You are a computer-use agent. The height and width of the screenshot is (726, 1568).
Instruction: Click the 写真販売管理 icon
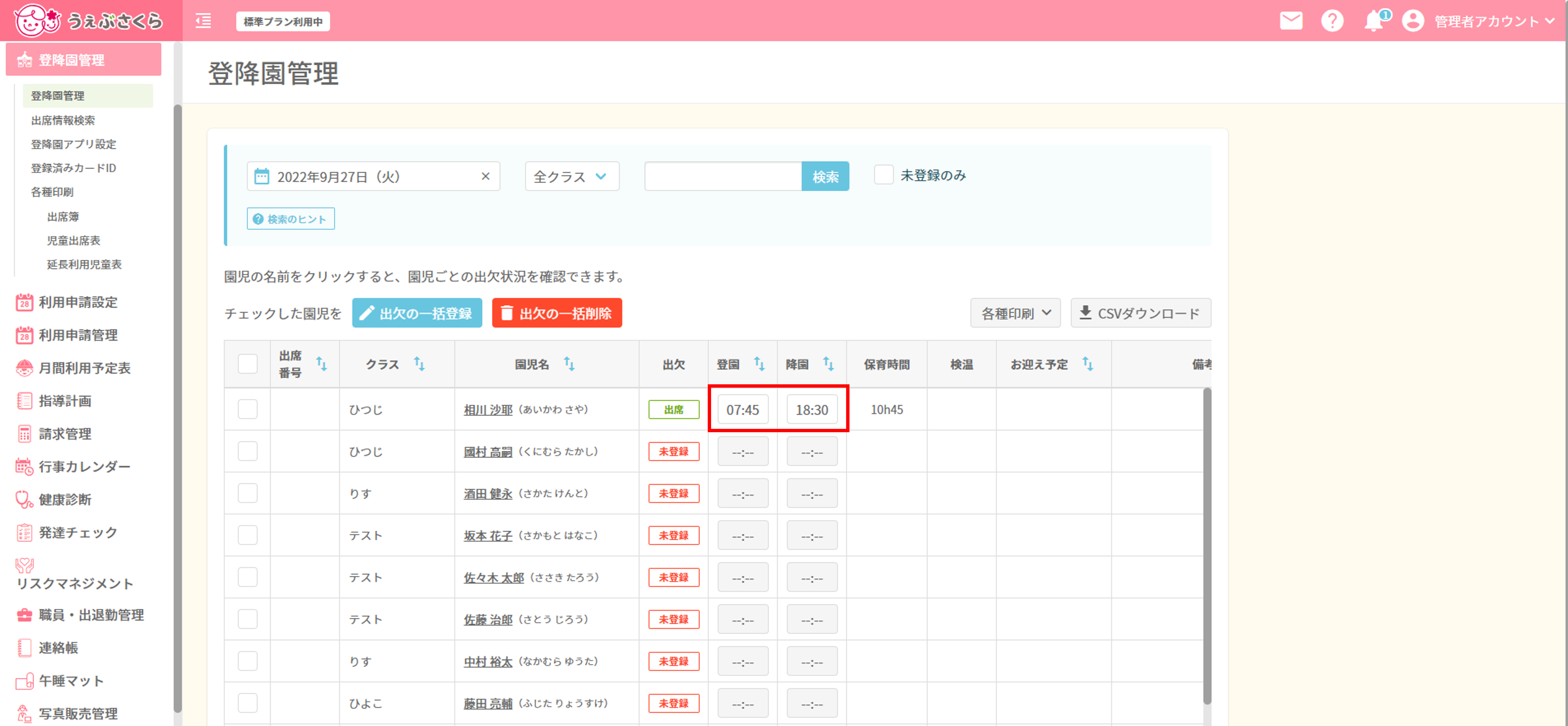(24, 713)
